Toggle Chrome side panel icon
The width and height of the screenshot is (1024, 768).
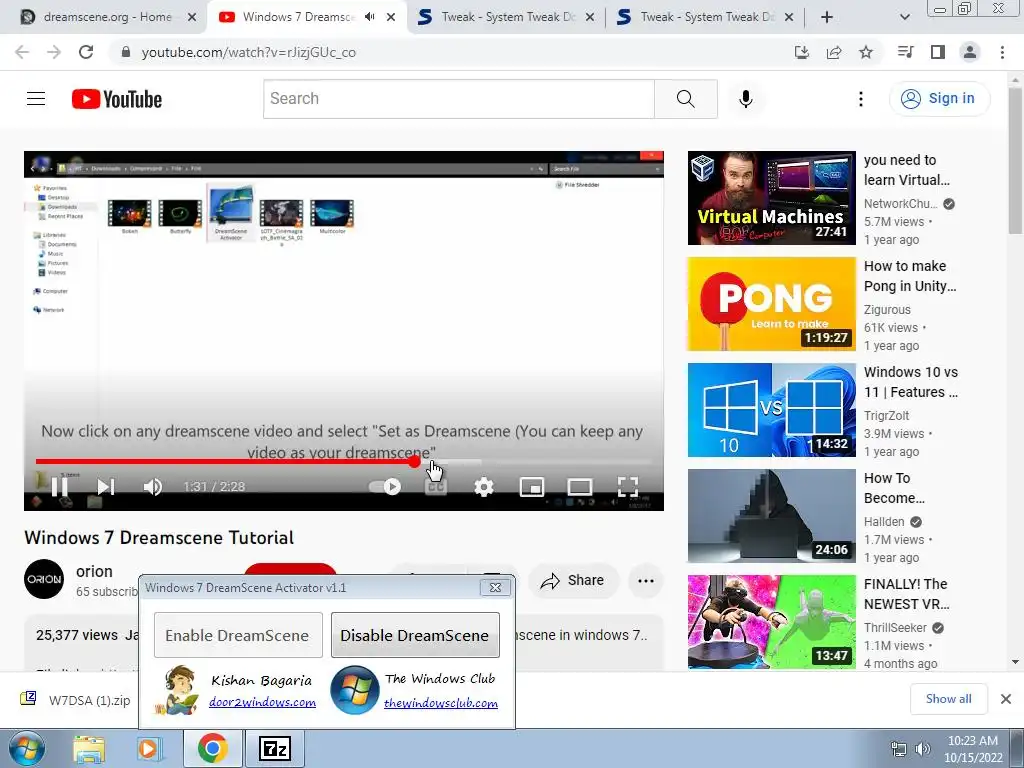click(x=938, y=52)
